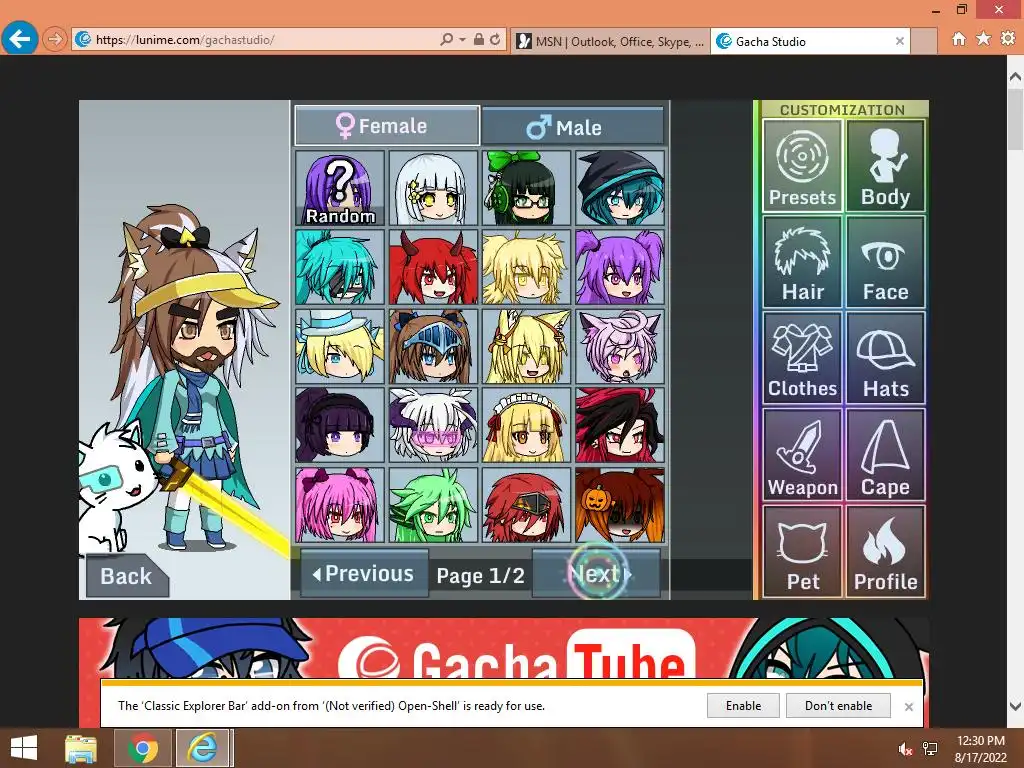The height and width of the screenshot is (768, 1024).
Task: Select the pink cat-eared preset
Action: tap(620, 346)
